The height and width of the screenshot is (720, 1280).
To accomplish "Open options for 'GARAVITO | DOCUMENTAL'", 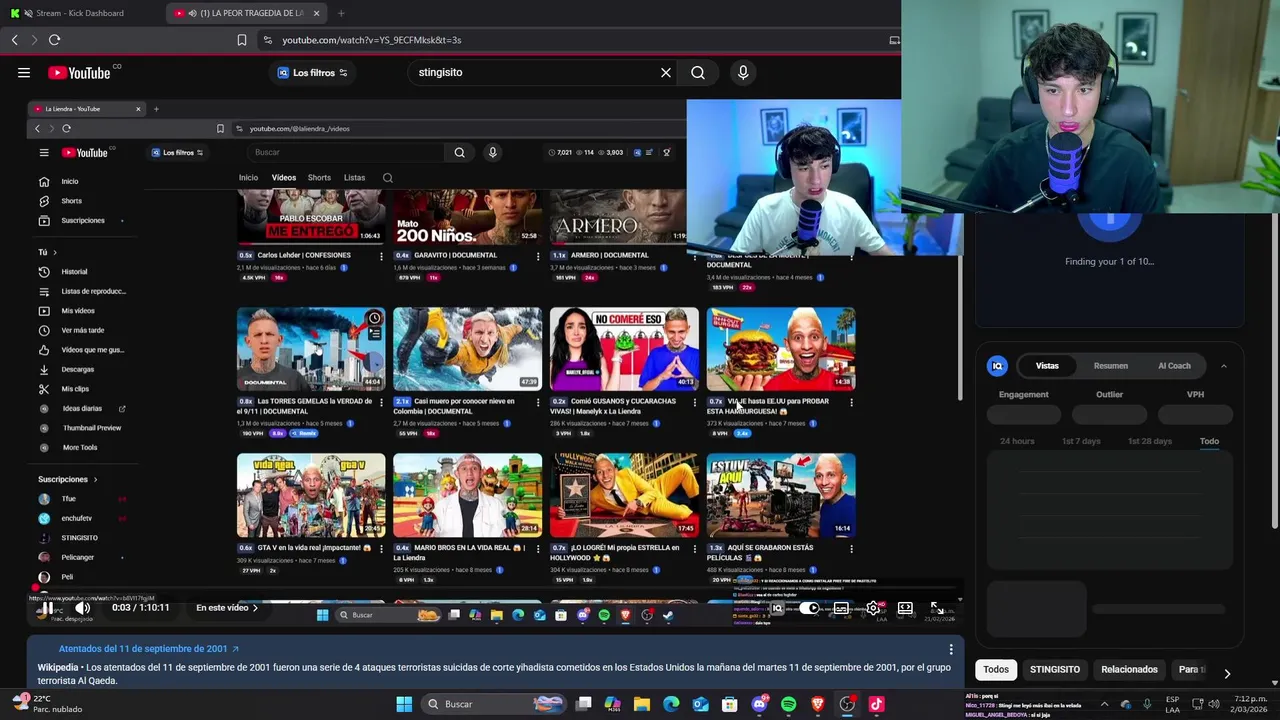I will click(x=538, y=256).
